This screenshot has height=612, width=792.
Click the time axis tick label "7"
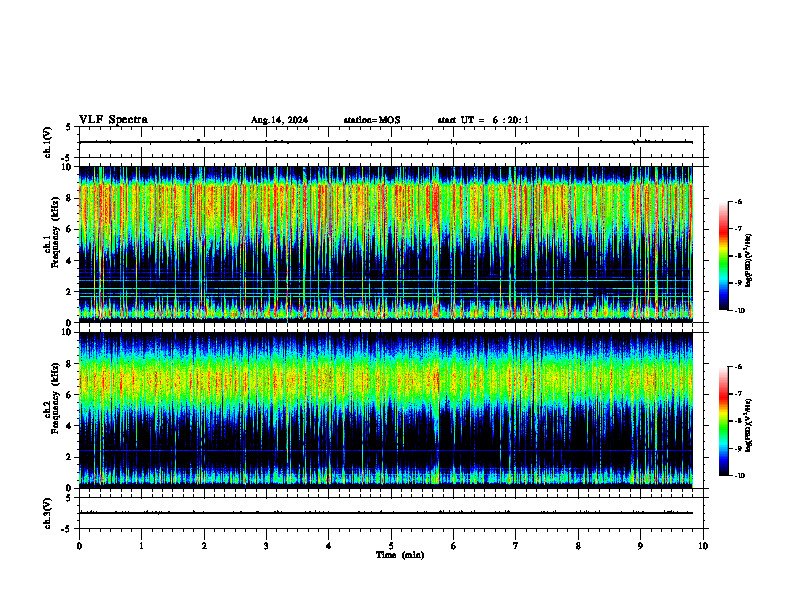[x=516, y=546]
